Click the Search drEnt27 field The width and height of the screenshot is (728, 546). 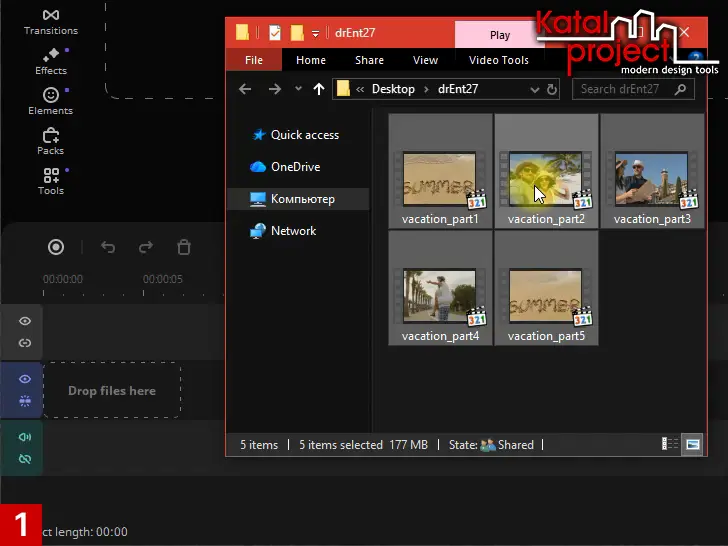[x=633, y=89]
